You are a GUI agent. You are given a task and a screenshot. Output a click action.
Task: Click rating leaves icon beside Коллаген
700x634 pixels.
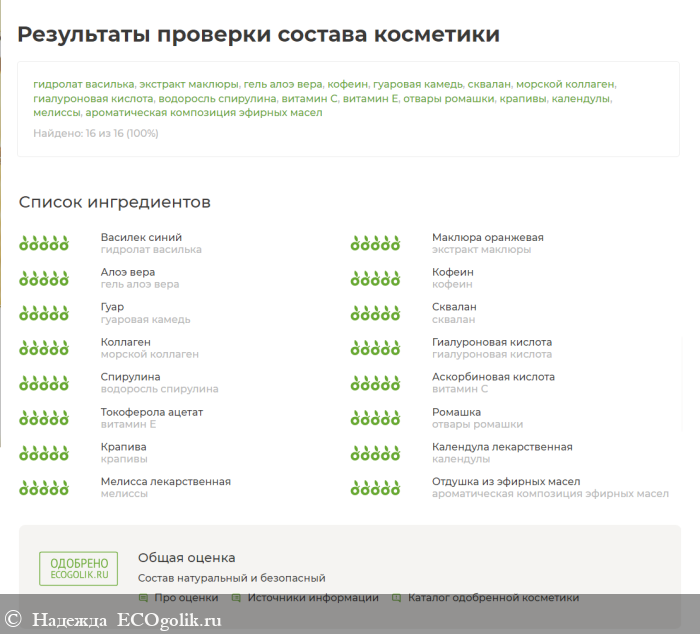click(x=44, y=348)
